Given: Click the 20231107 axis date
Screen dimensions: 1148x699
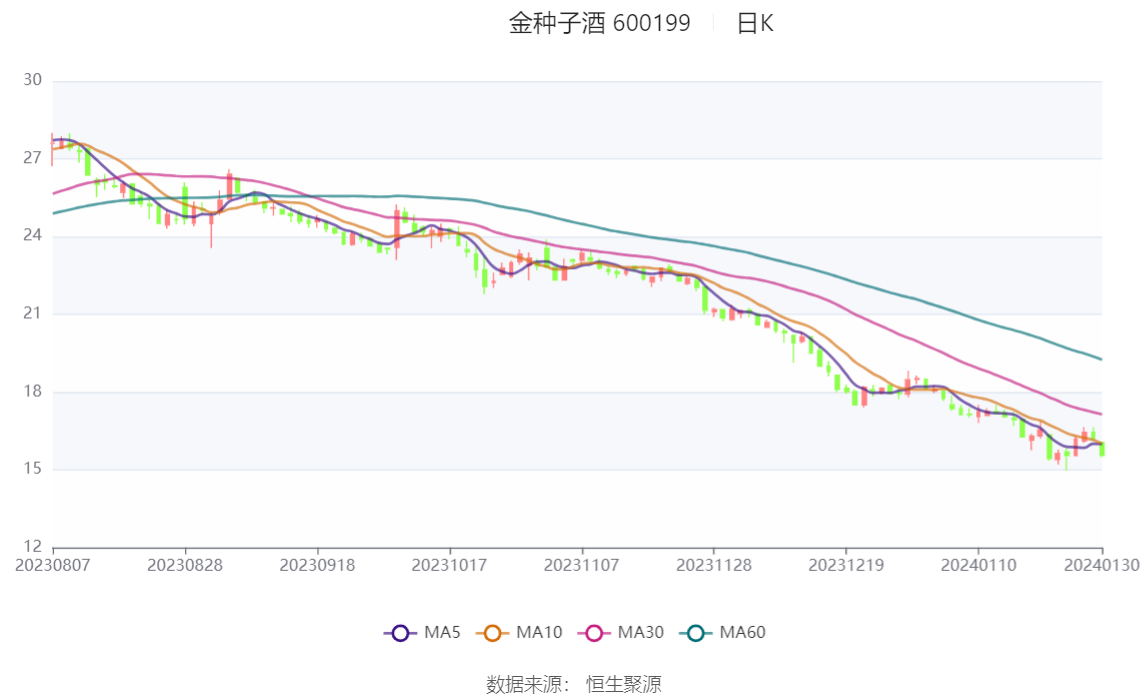Looking at the screenshot, I should (581, 565).
